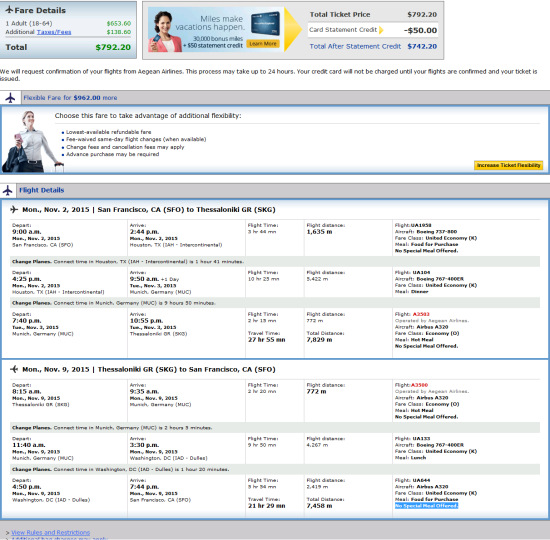Click the 9:35 a.m. Munich arrival time
Image resolution: width=550 pixels, height=540 pixels.
(144, 392)
